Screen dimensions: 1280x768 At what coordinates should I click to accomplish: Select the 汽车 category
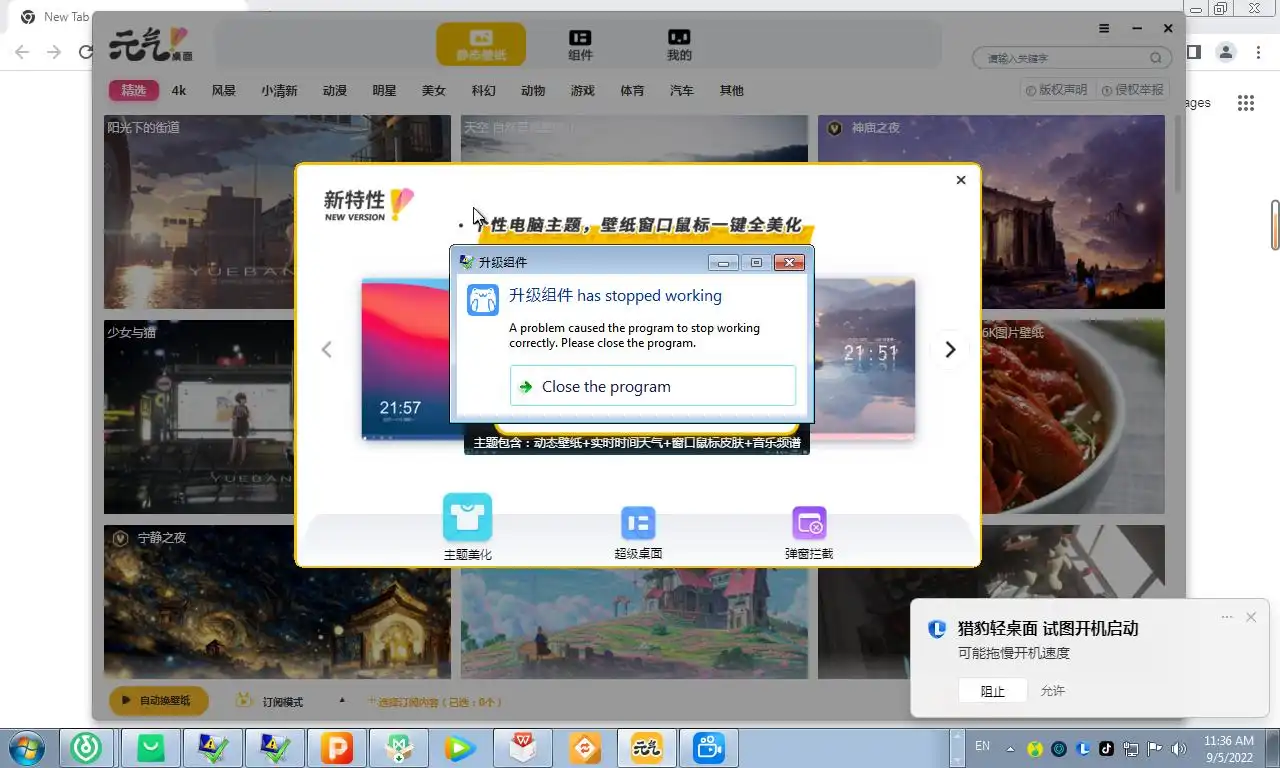(682, 91)
